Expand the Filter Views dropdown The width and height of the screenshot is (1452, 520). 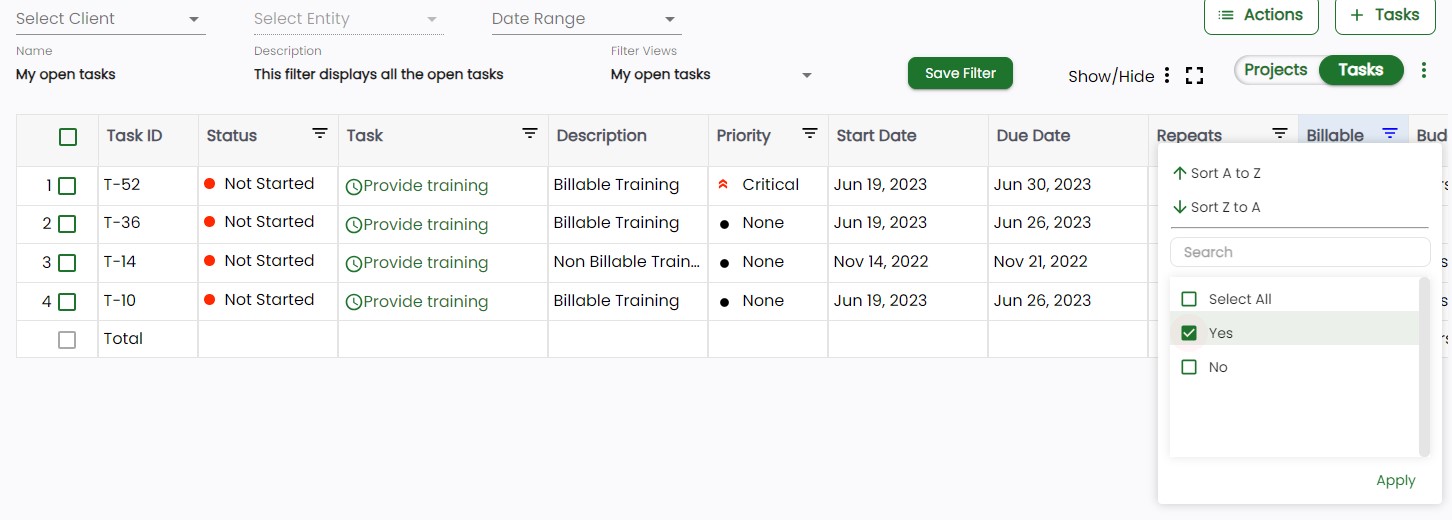[711, 75]
